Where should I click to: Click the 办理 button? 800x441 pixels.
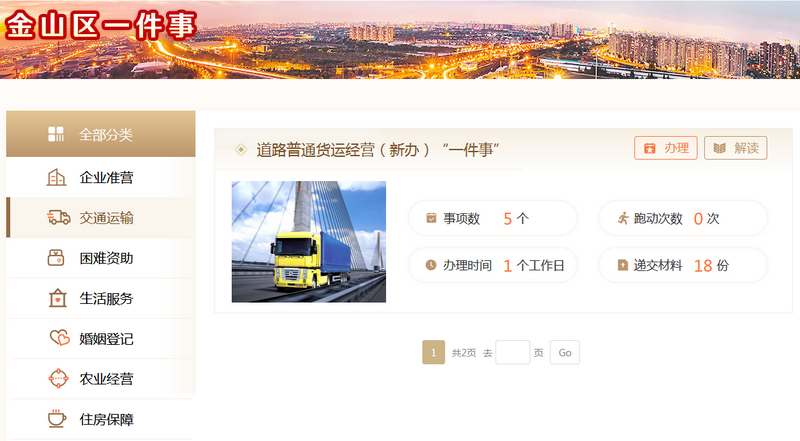(x=666, y=148)
